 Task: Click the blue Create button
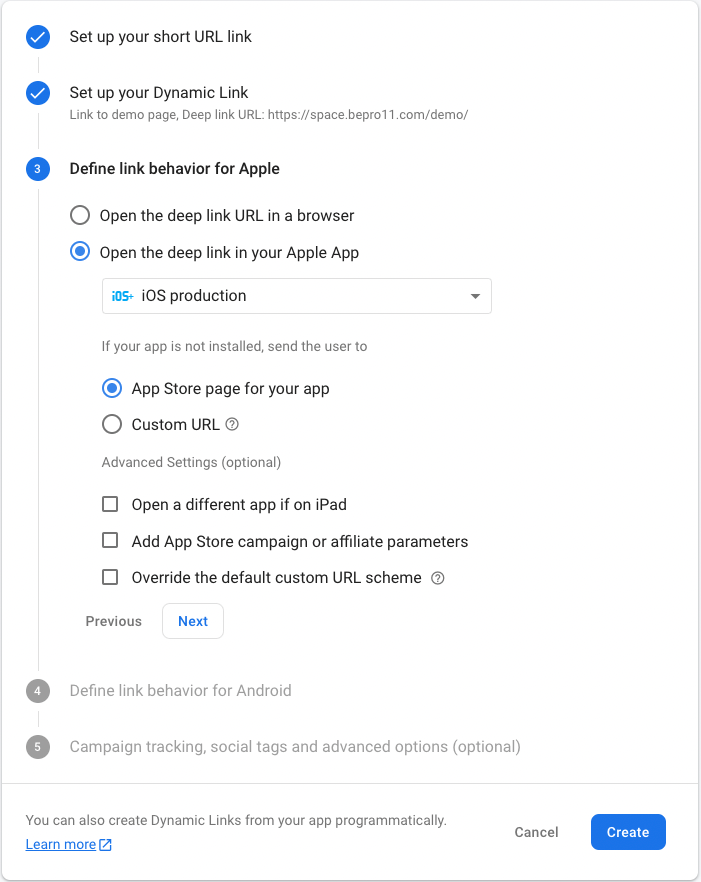(627, 832)
